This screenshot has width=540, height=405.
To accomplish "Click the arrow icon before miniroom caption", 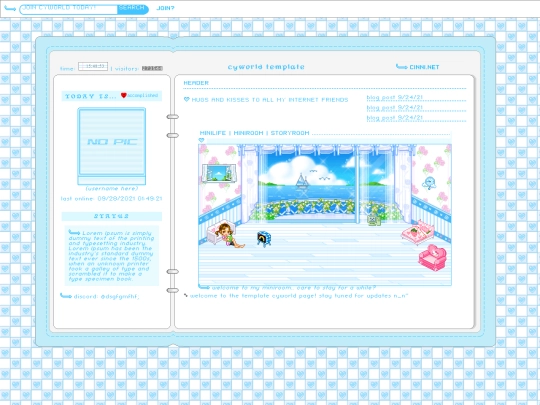I will coord(204,287).
